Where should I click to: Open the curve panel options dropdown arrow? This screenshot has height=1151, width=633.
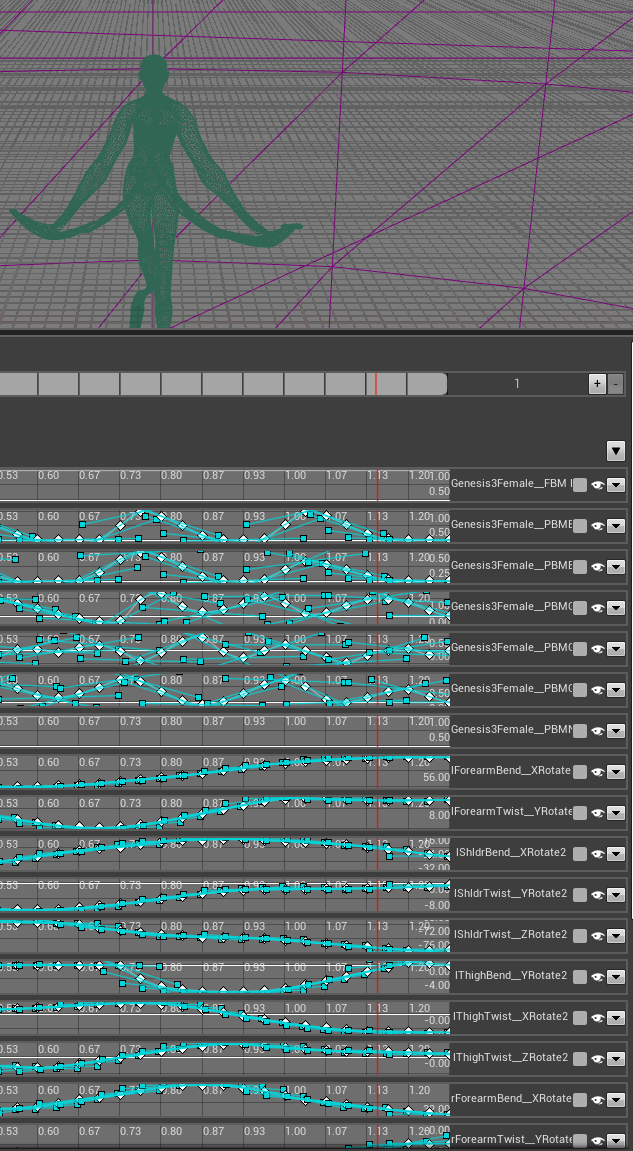[615, 451]
